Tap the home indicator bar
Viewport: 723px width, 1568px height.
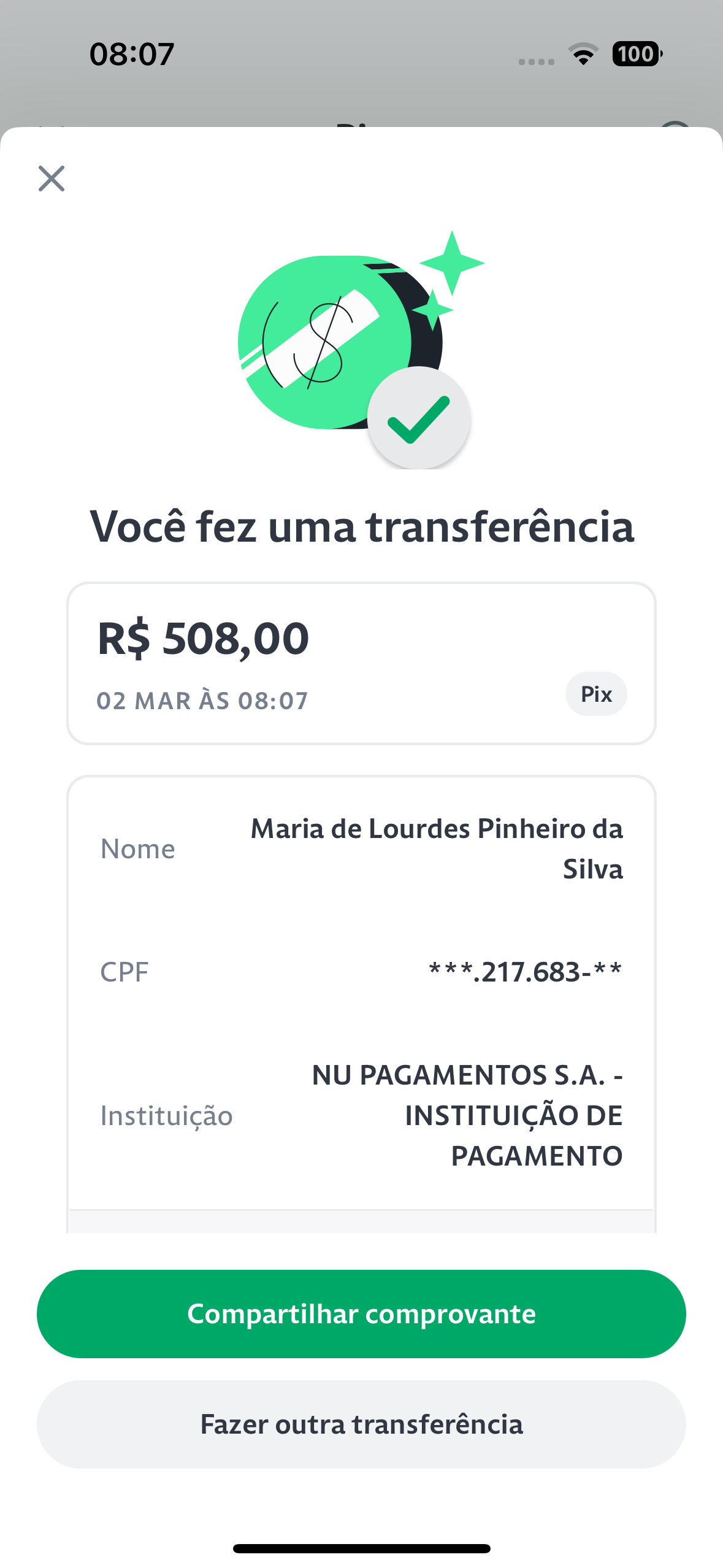(362, 1548)
